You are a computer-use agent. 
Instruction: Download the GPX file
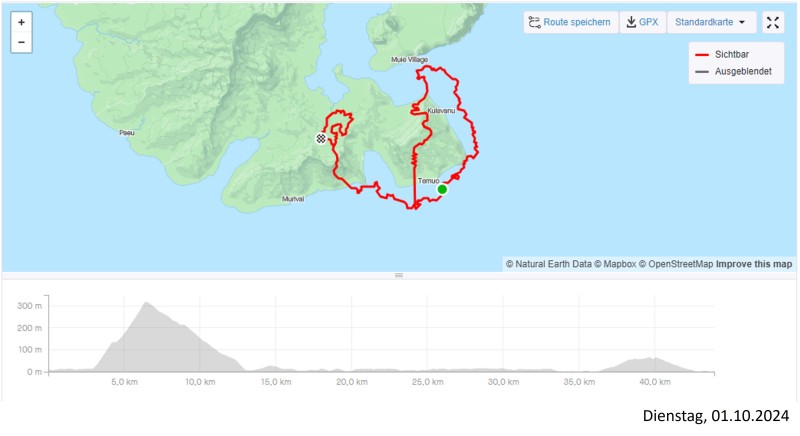coord(642,22)
